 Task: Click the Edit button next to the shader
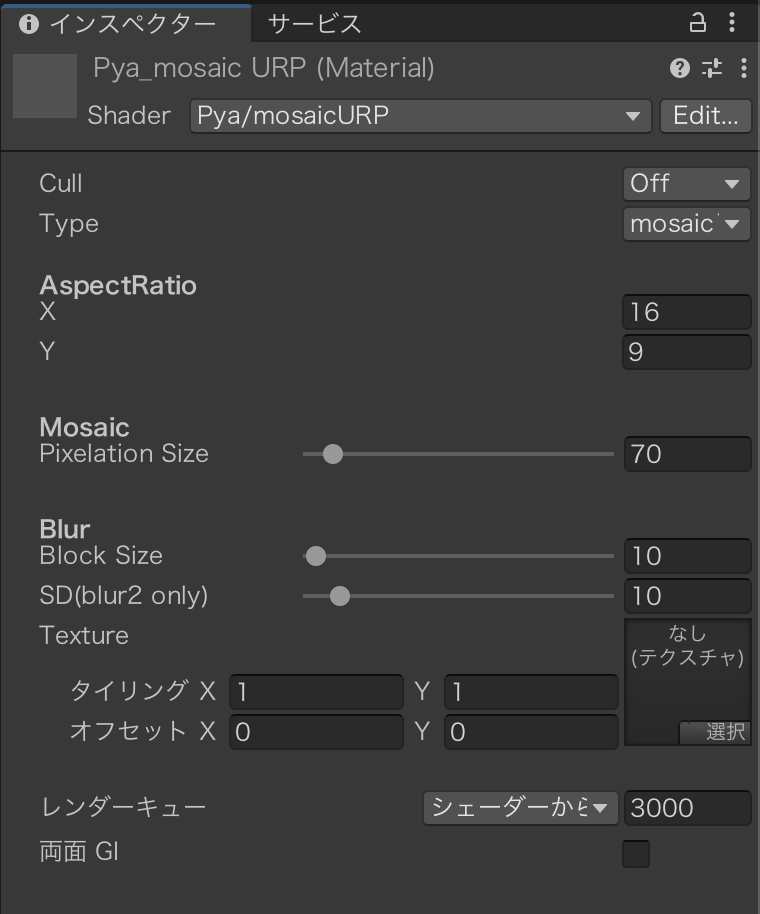click(705, 116)
